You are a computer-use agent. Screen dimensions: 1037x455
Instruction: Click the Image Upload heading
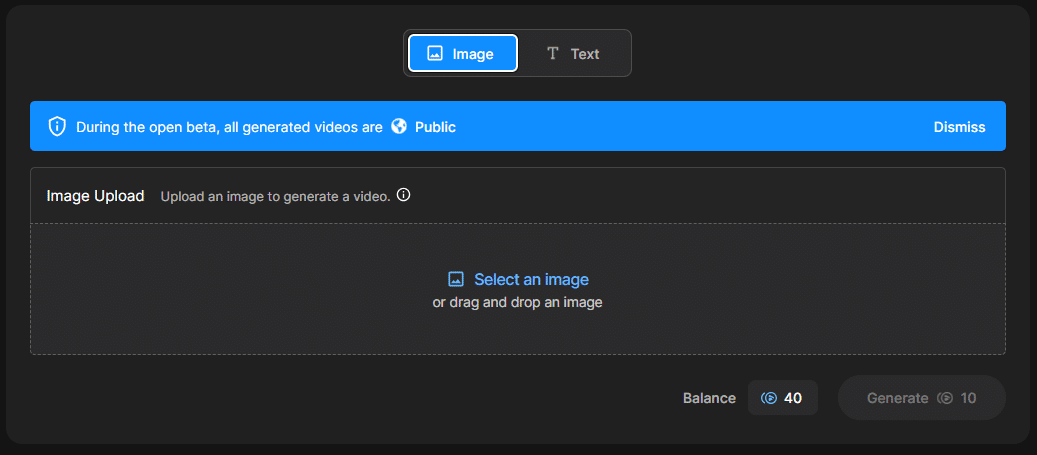[96, 196]
